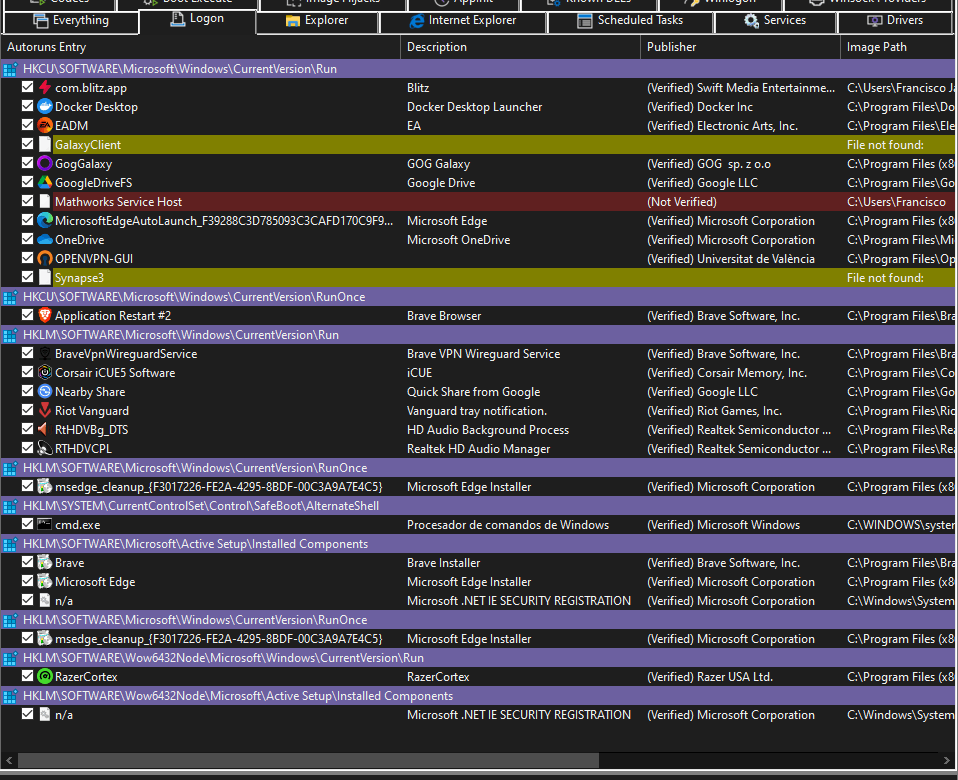Sort by the Description column header
Viewport: 958px width, 780px height.
pos(521,47)
